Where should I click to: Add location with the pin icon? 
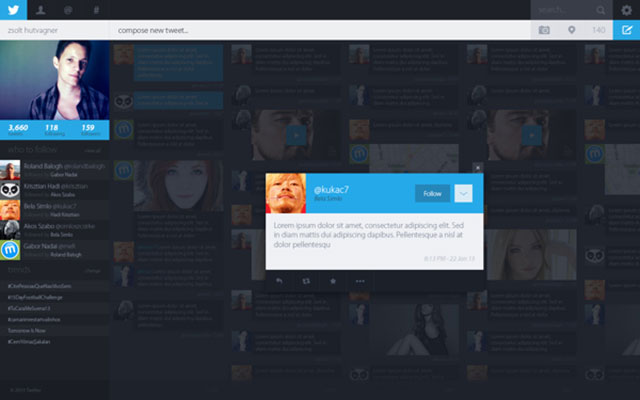[x=571, y=30]
